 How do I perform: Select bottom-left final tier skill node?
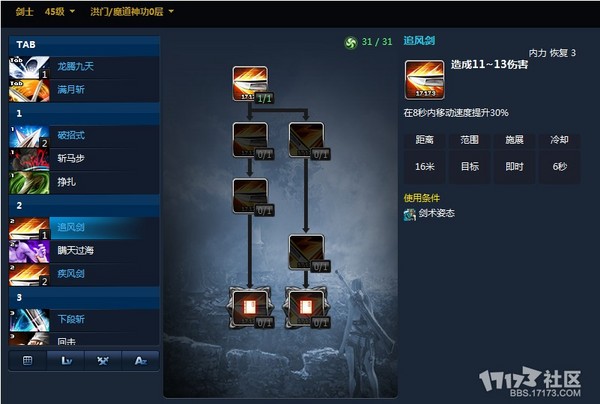pos(250,308)
